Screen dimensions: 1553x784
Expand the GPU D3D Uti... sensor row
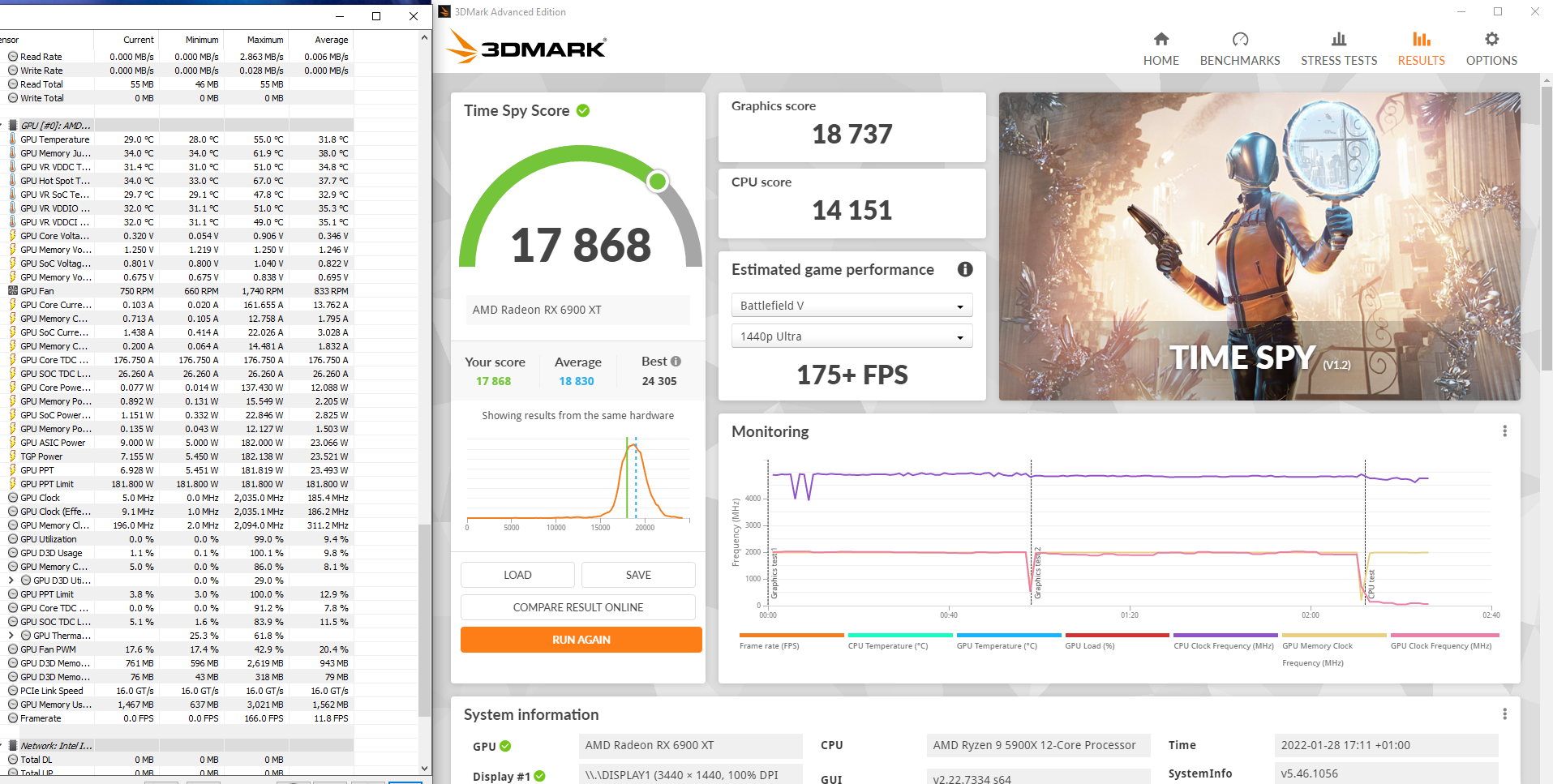click(11, 581)
